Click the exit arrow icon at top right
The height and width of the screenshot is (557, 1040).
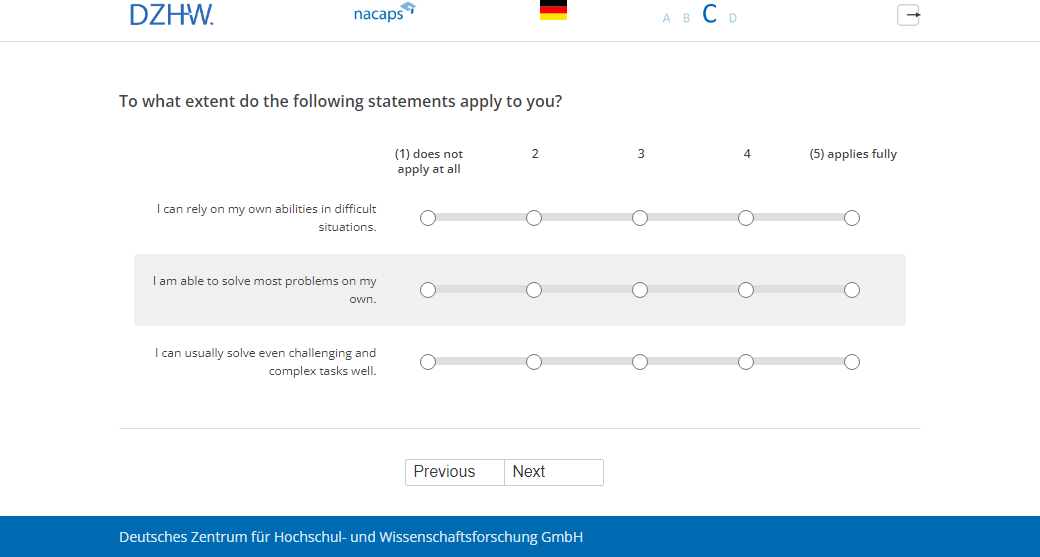pyautogui.click(x=908, y=15)
